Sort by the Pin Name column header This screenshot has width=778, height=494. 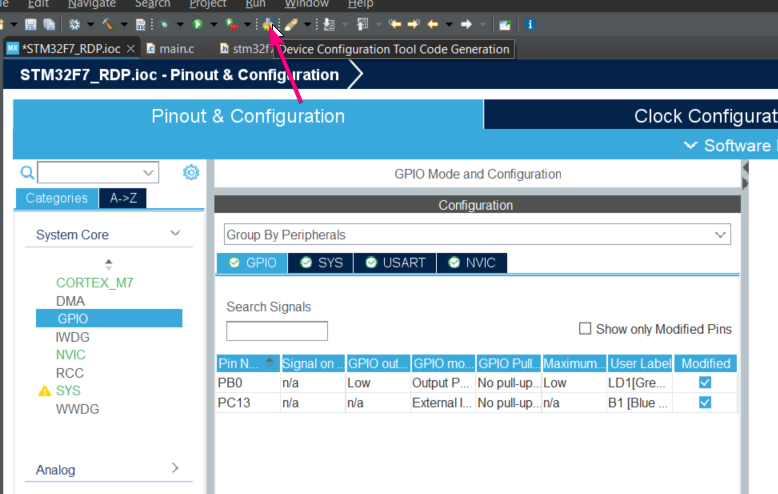(x=248, y=364)
